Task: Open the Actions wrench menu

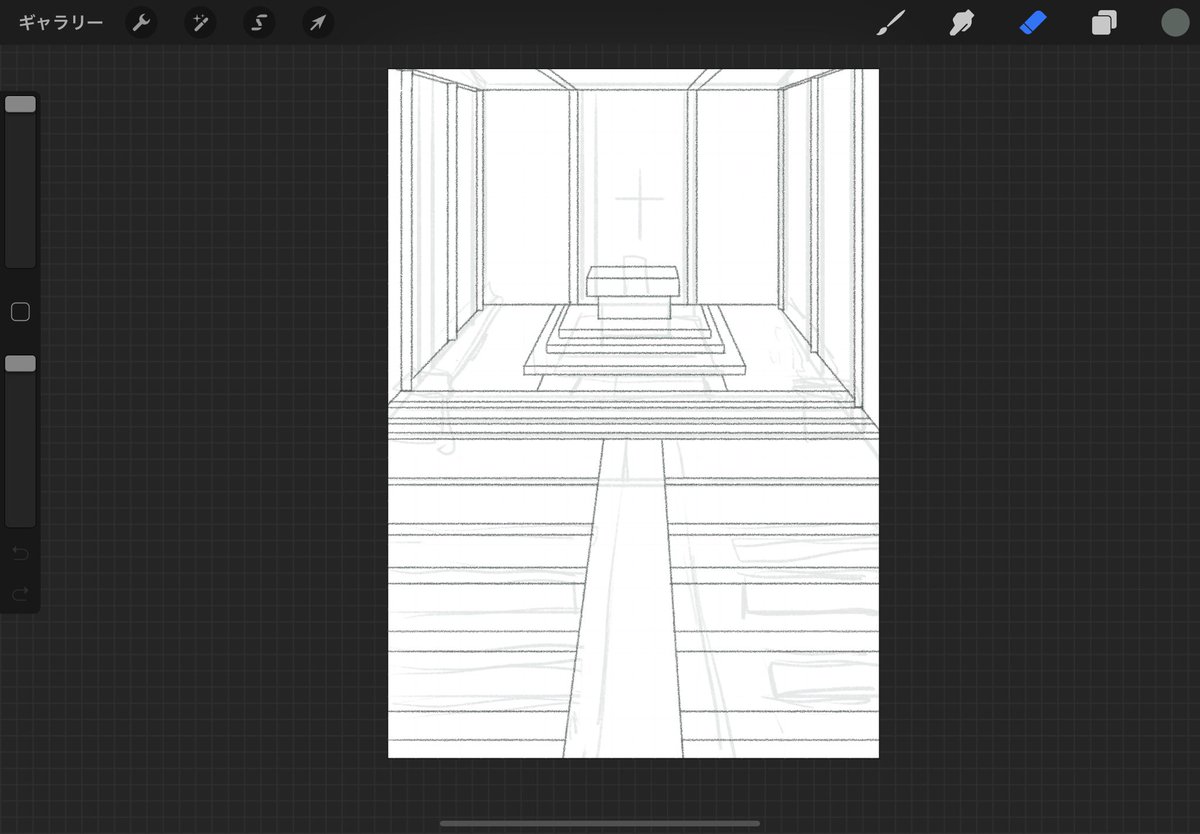Action: click(142, 22)
